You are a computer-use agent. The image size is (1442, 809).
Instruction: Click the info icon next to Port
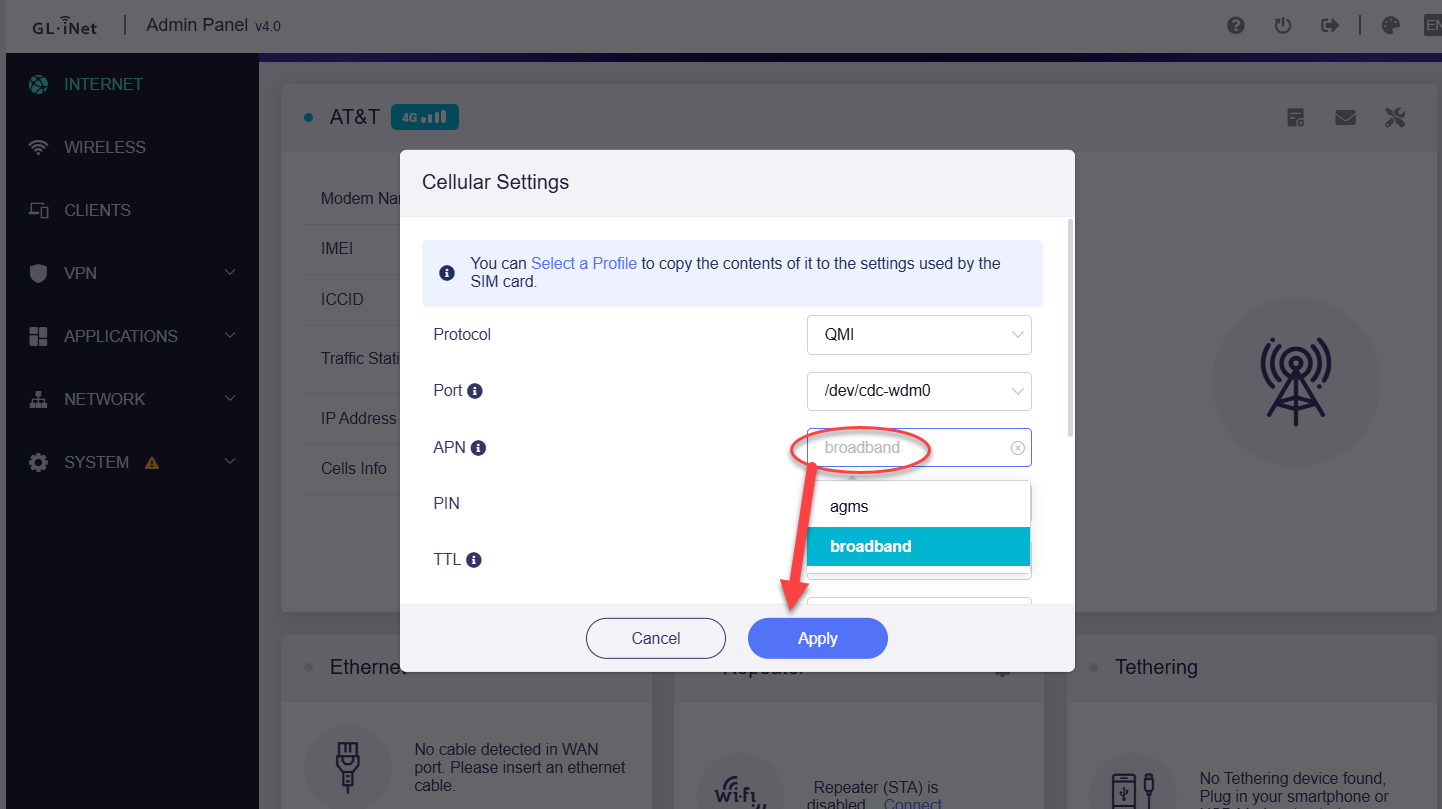coord(475,391)
